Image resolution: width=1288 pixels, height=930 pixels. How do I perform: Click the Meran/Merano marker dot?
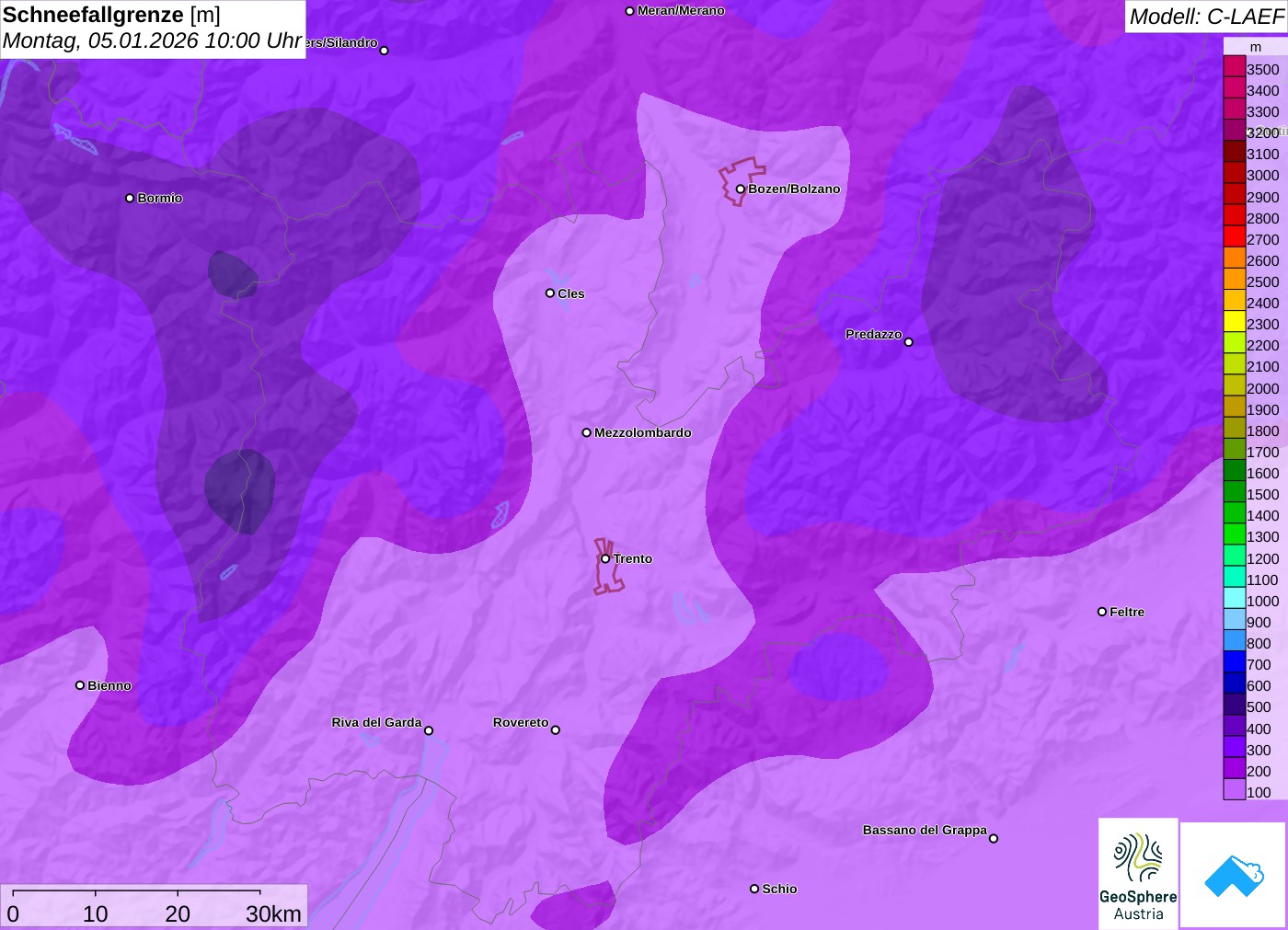629,11
